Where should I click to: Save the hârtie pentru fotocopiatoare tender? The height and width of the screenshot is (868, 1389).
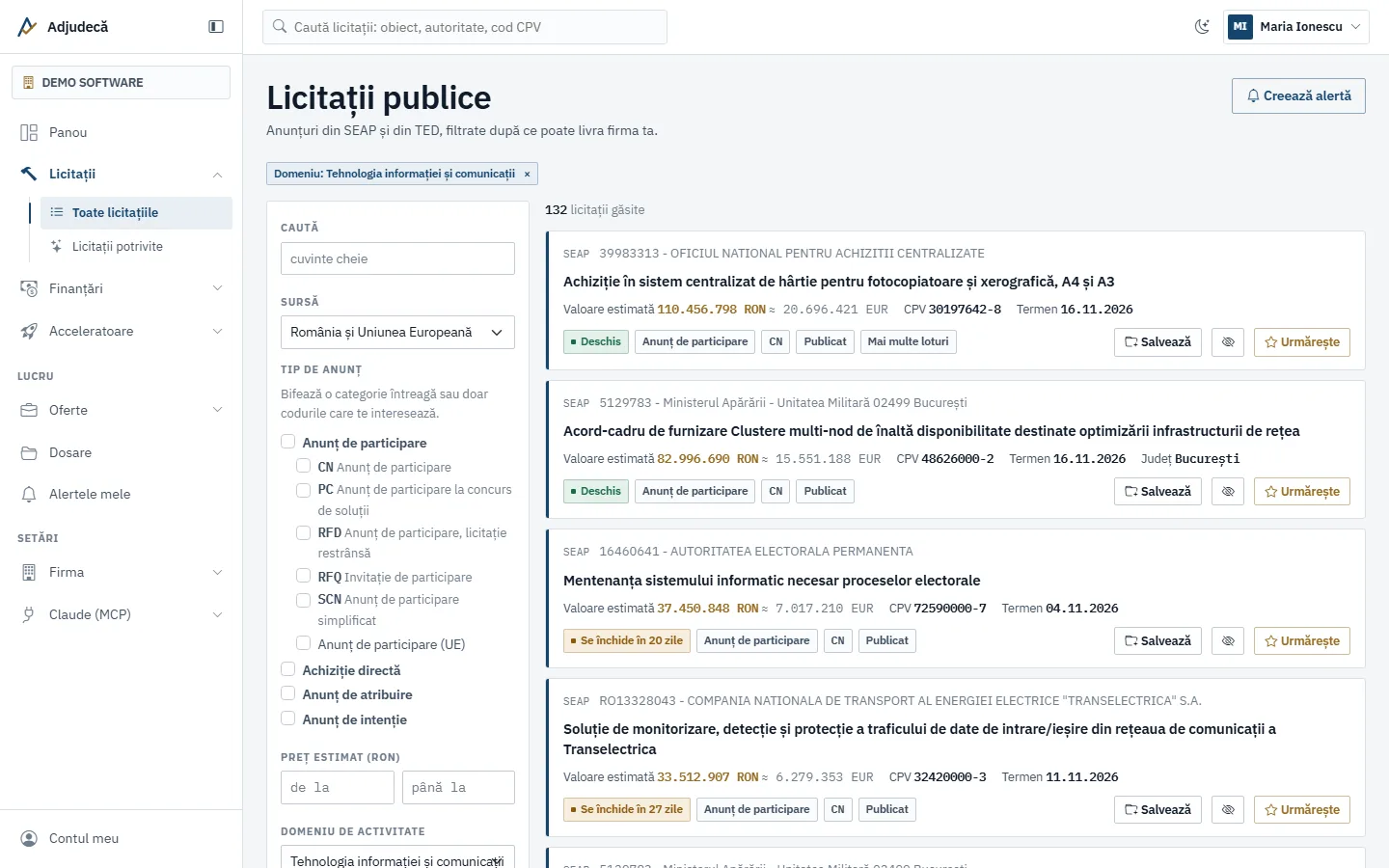click(1157, 342)
